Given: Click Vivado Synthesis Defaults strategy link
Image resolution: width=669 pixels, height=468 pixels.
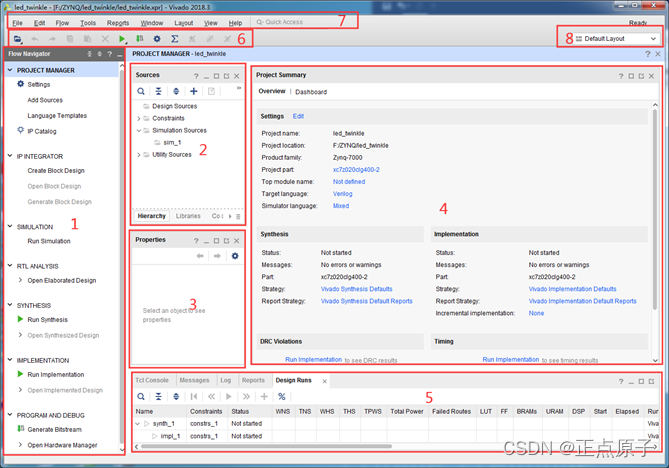Looking at the screenshot, I should pos(357,289).
